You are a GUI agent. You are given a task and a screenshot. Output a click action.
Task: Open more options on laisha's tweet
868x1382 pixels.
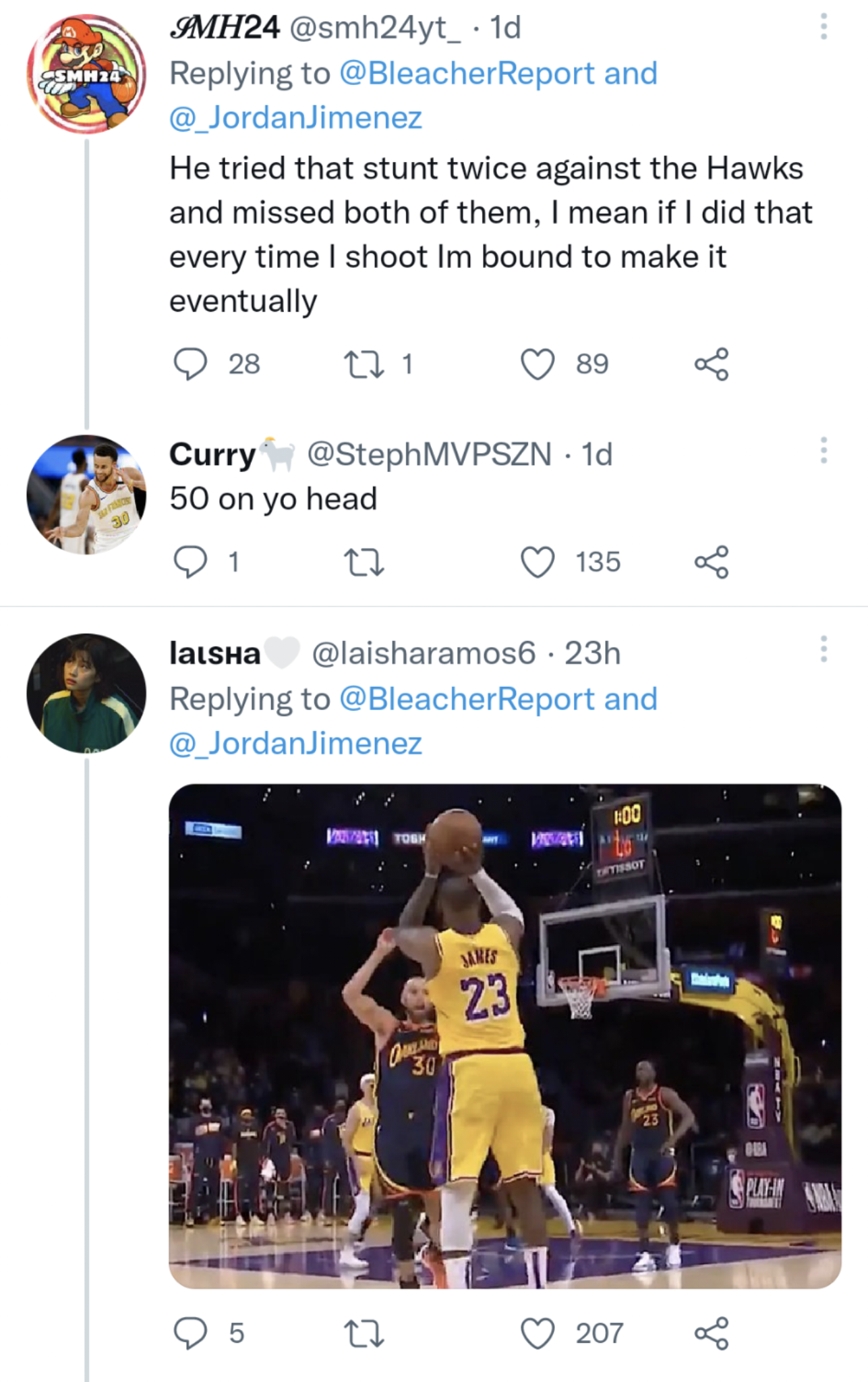coord(823,648)
